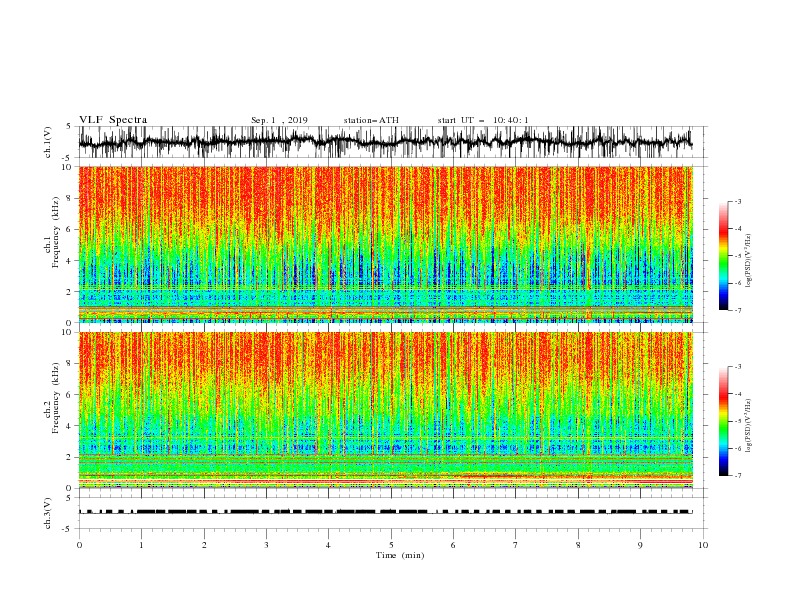Click the ch.3 dashed signal trace
The height and width of the screenshot is (612, 792).
point(386,512)
